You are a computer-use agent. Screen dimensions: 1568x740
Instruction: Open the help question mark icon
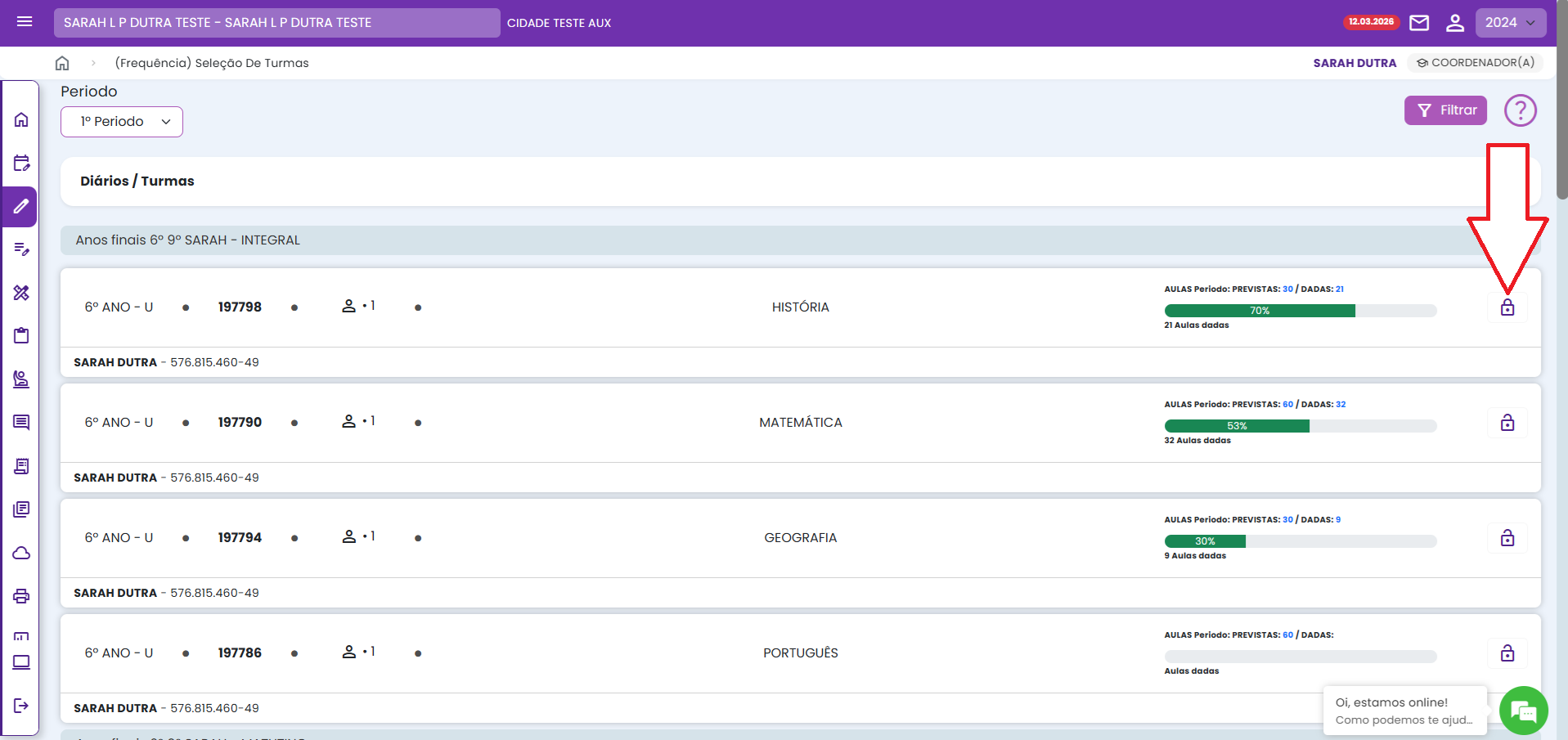[x=1520, y=110]
